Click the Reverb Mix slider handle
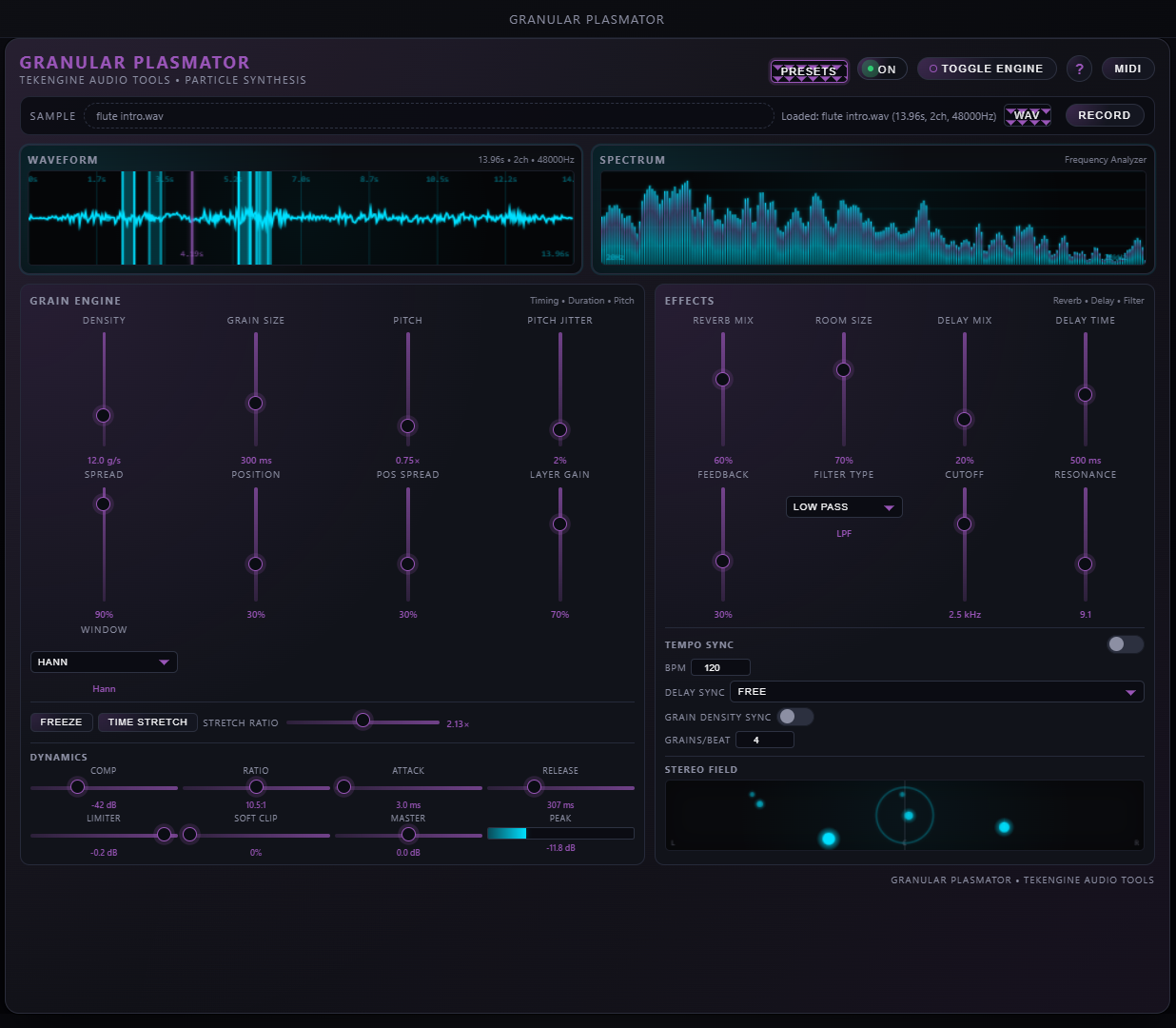The height and width of the screenshot is (1028, 1176). click(x=723, y=380)
